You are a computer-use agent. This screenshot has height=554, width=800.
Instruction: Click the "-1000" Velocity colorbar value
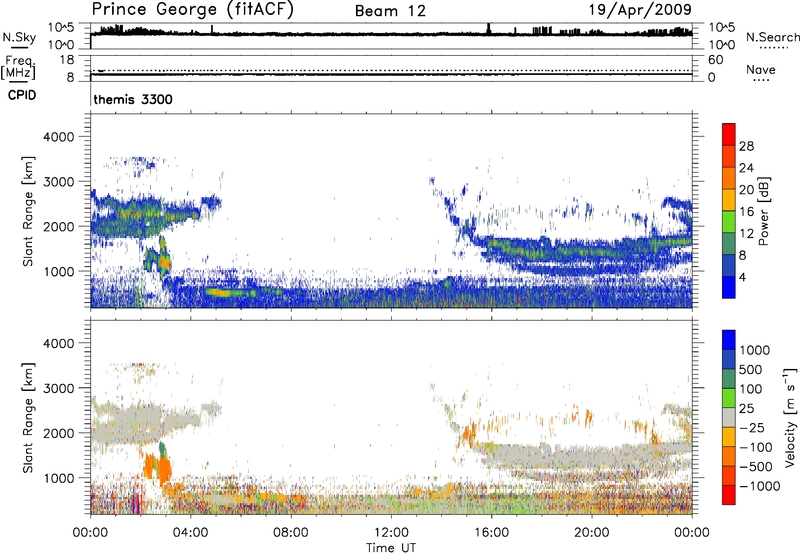(x=759, y=486)
